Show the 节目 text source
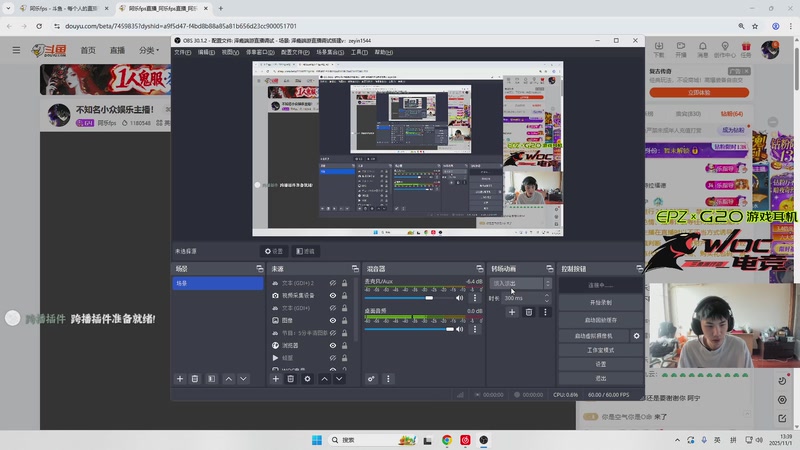Image resolution: width=800 pixels, height=450 pixels. [x=333, y=333]
